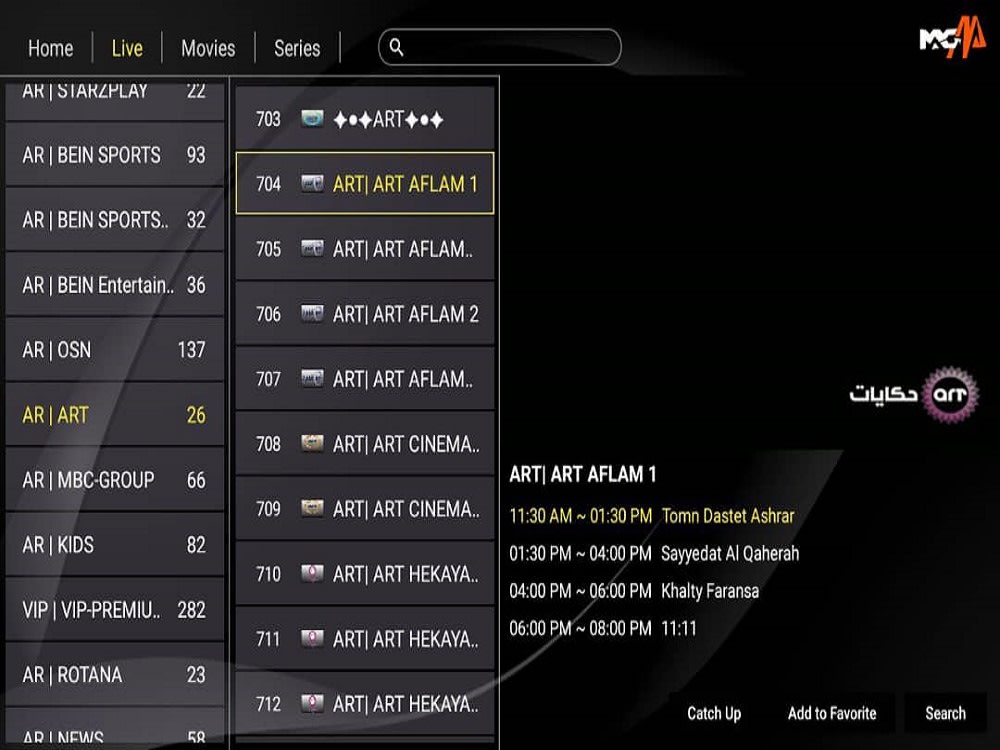Click the icon next to ART AFLAM 2

coord(312,314)
